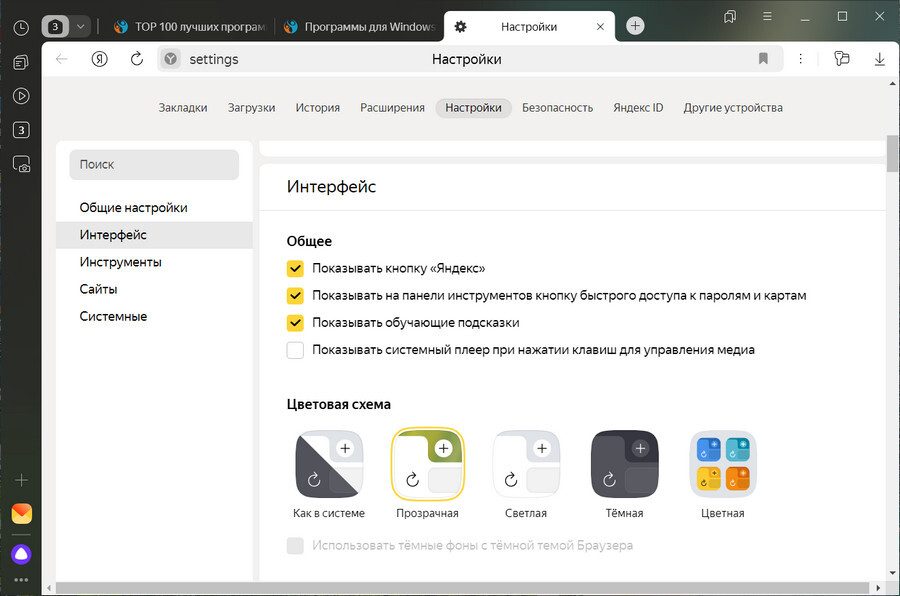Add a new item with the side panel plus
900x596 pixels.
point(21,480)
